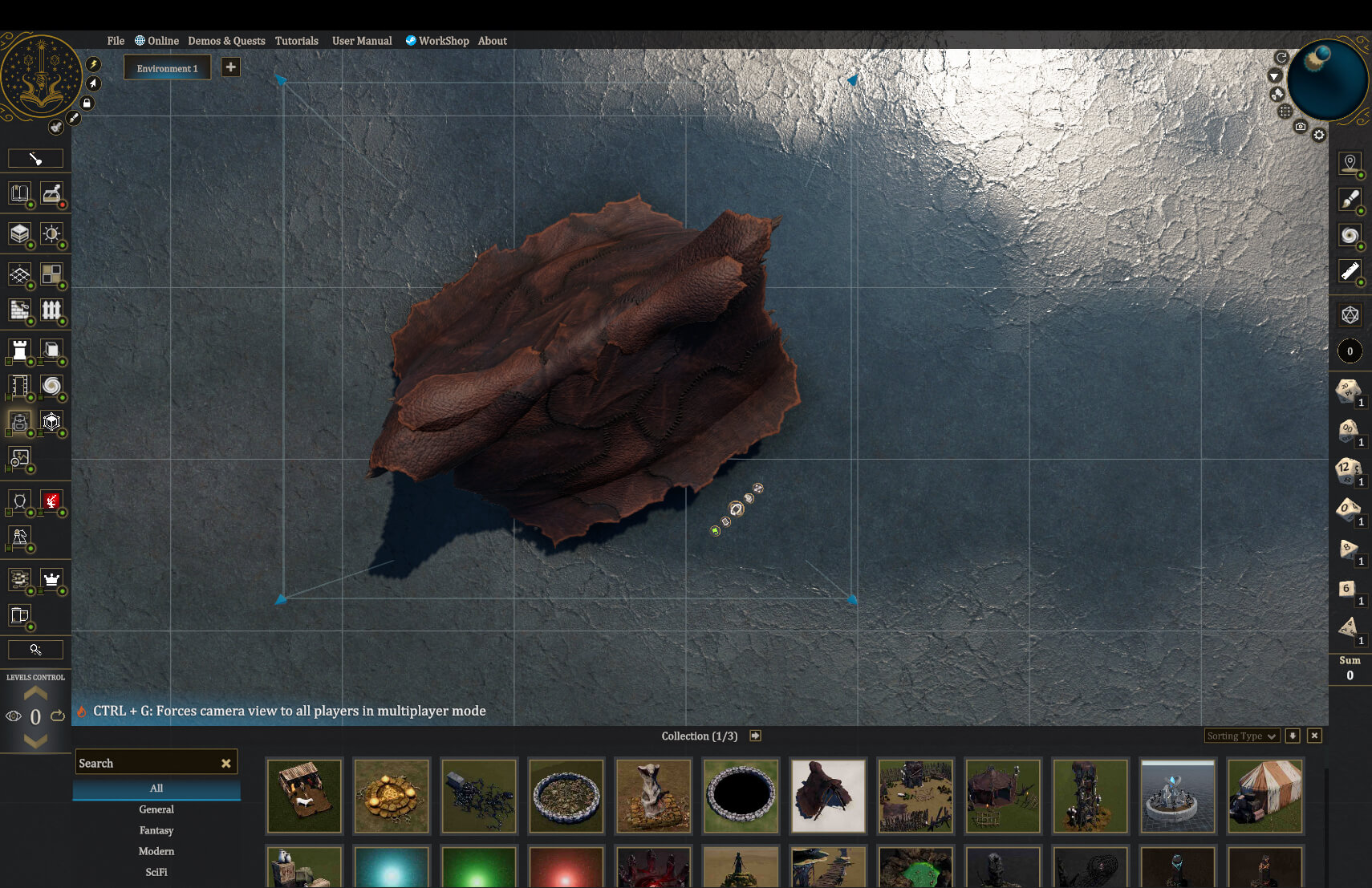Open the Sorting Type dropdown

pyautogui.click(x=1242, y=736)
